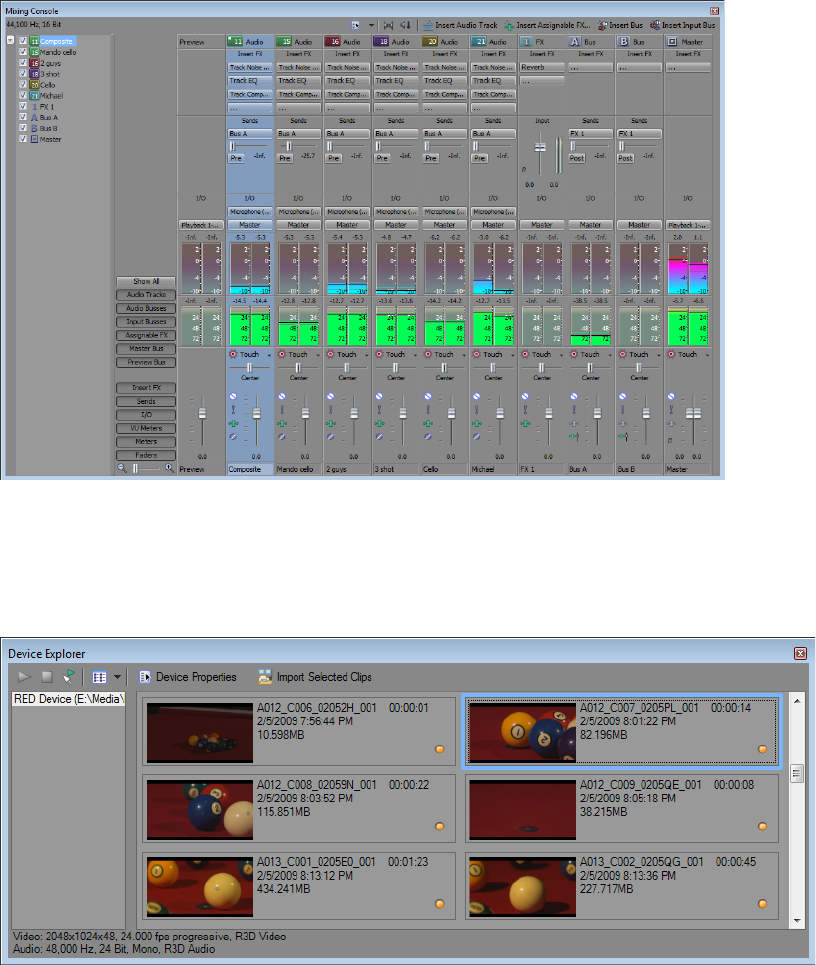
Task: Open Reverb insert on FX 1
Action: click(542, 68)
